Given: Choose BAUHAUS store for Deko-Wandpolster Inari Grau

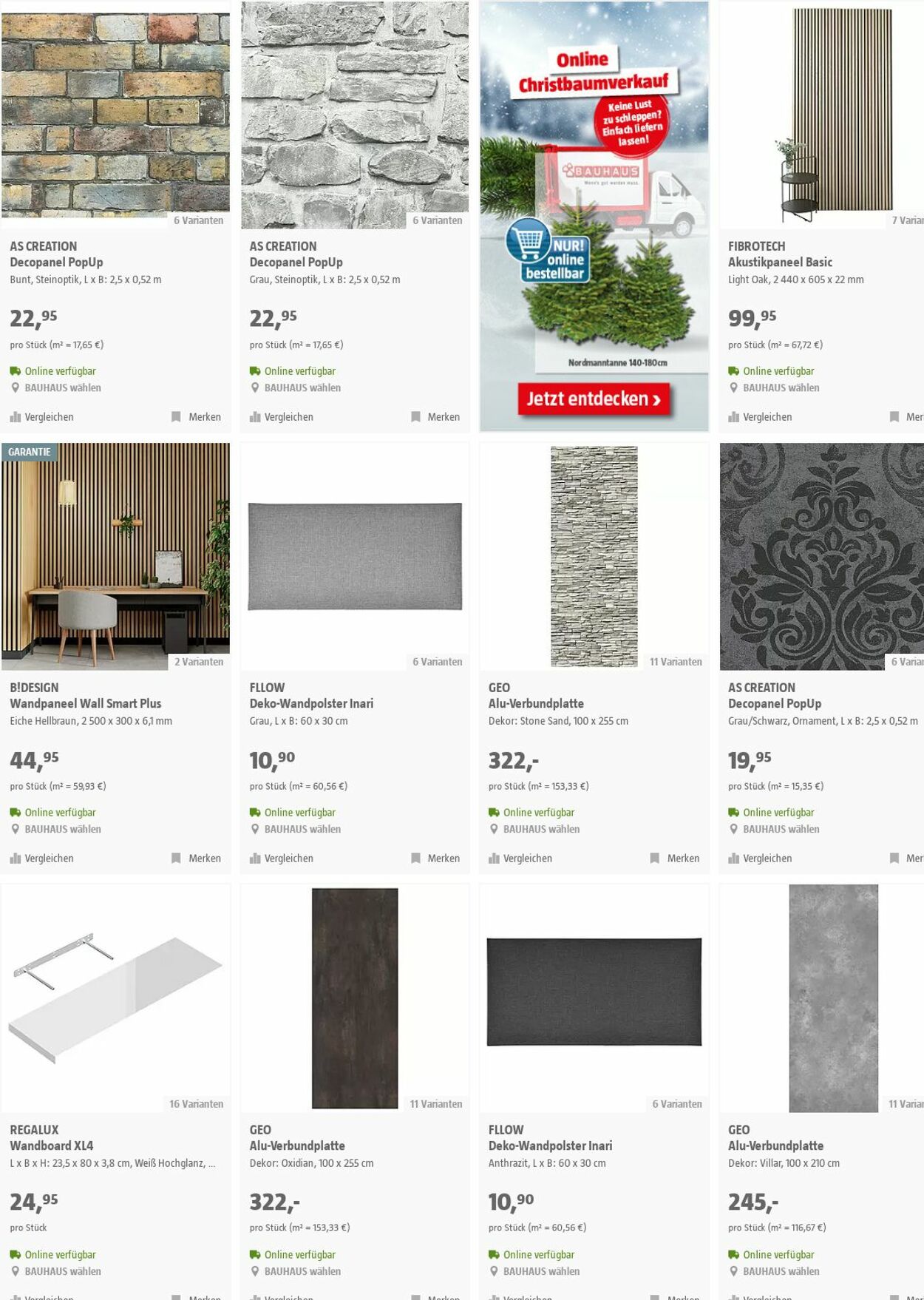Looking at the screenshot, I should [302, 829].
